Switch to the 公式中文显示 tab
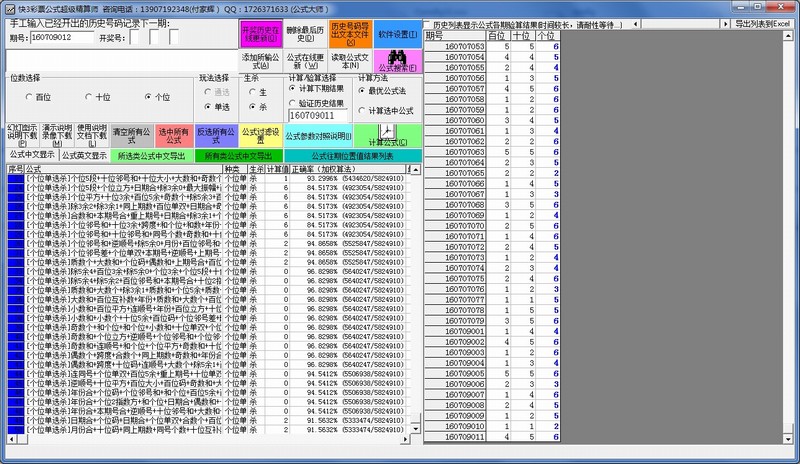 point(30,156)
